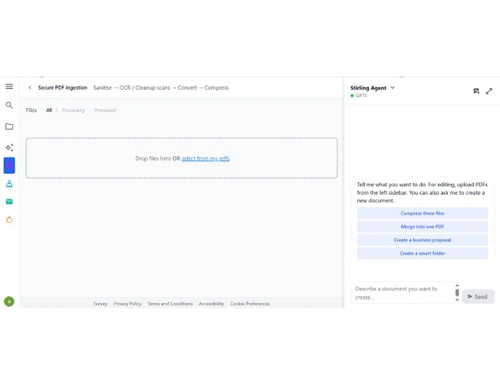
Task: Click the chat input scroll down arrow
Action: (x=457, y=300)
